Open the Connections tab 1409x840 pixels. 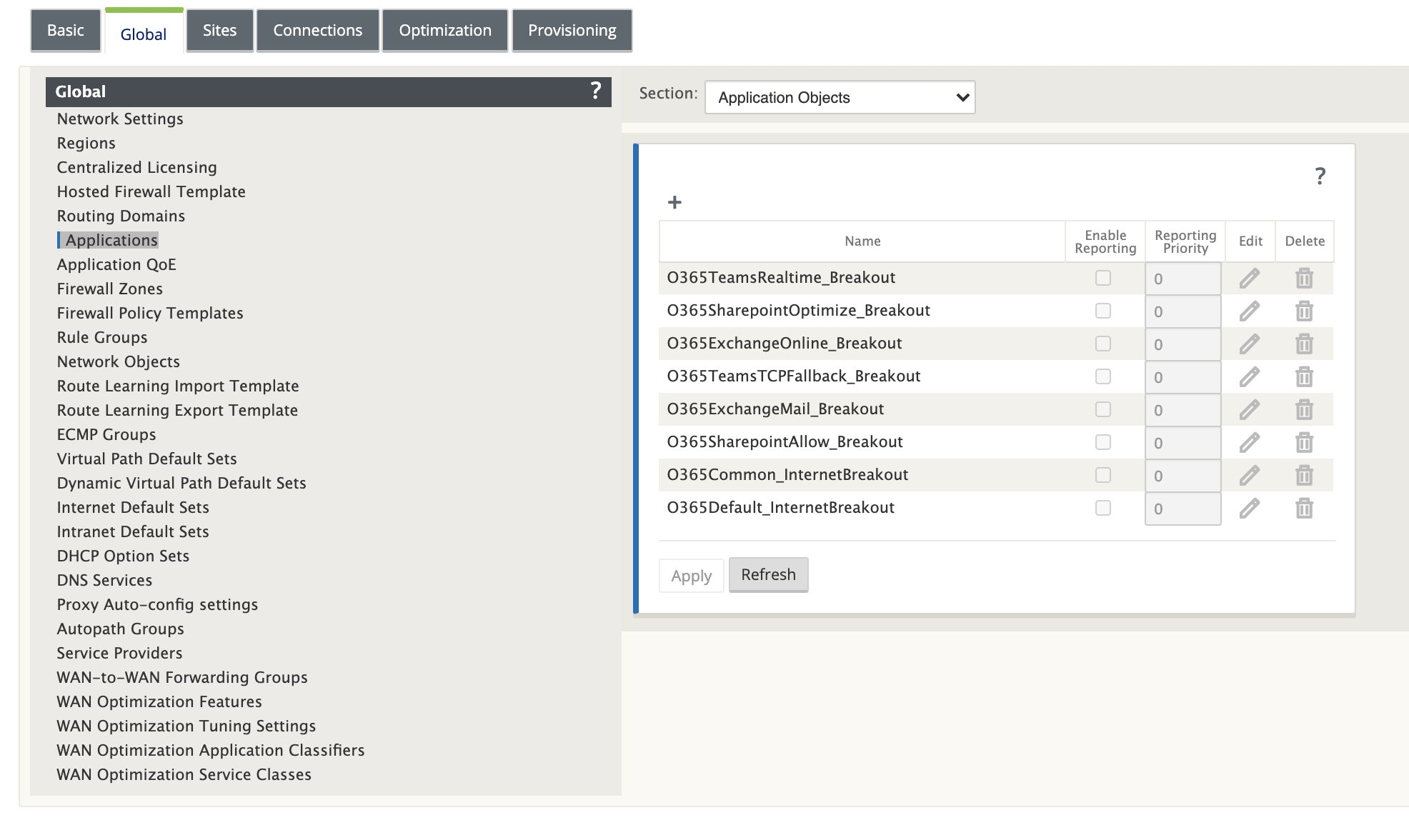click(317, 31)
